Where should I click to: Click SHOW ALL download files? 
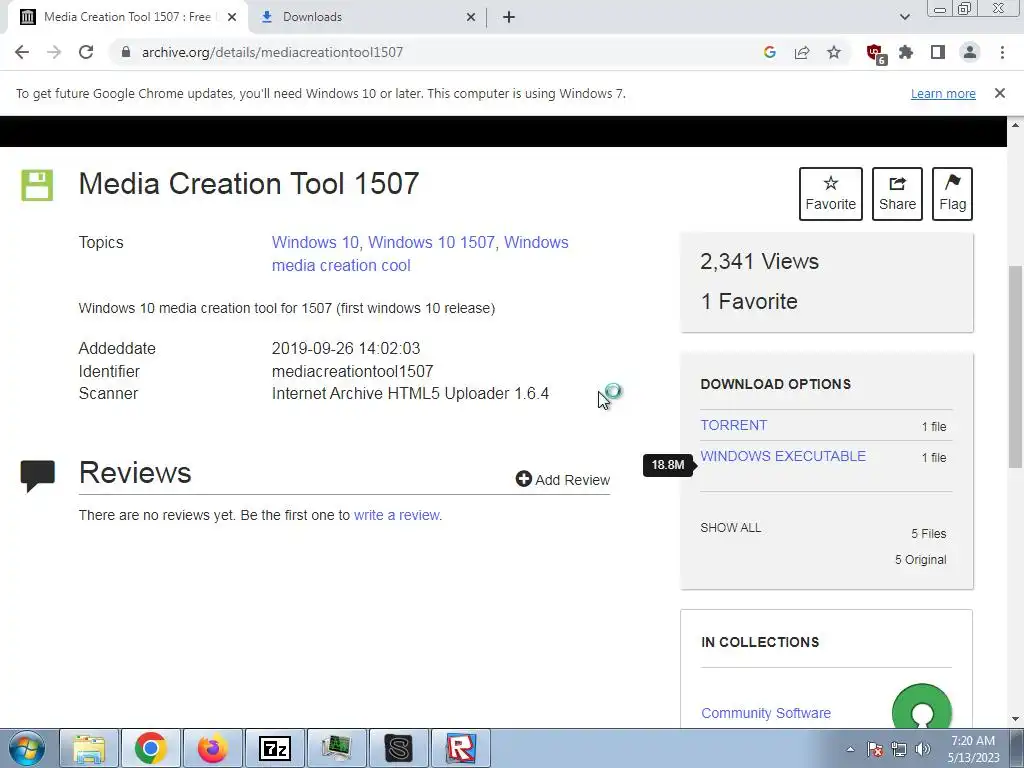click(x=730, y=528)
